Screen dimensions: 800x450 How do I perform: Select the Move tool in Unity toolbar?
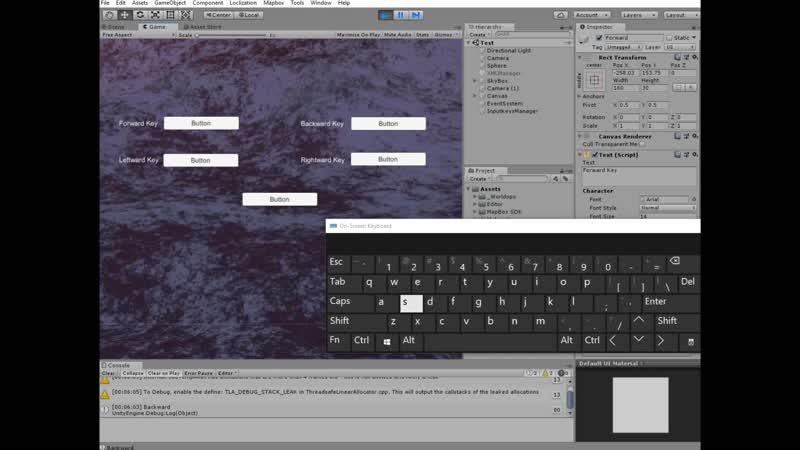124,15
